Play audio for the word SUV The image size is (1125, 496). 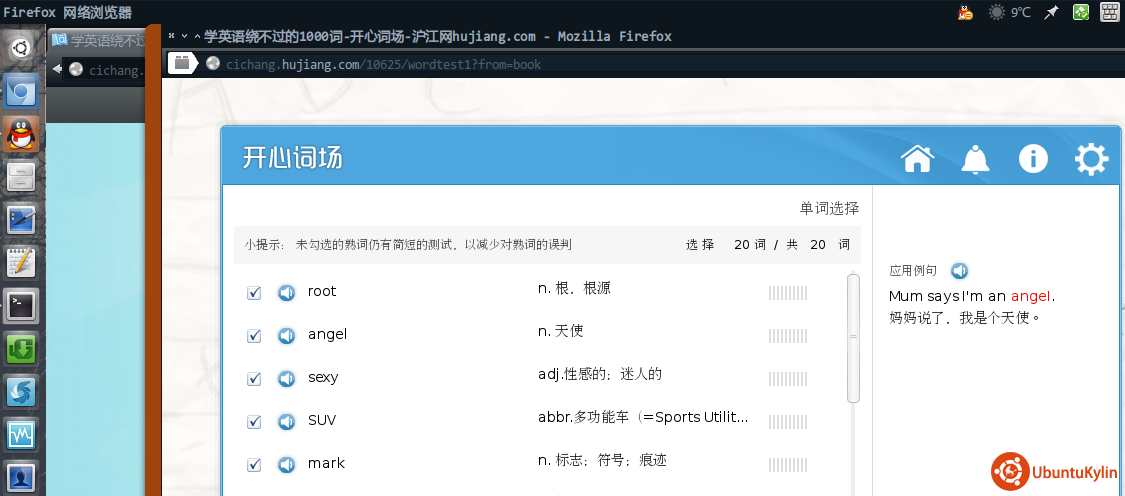click(x=287, y=421)
